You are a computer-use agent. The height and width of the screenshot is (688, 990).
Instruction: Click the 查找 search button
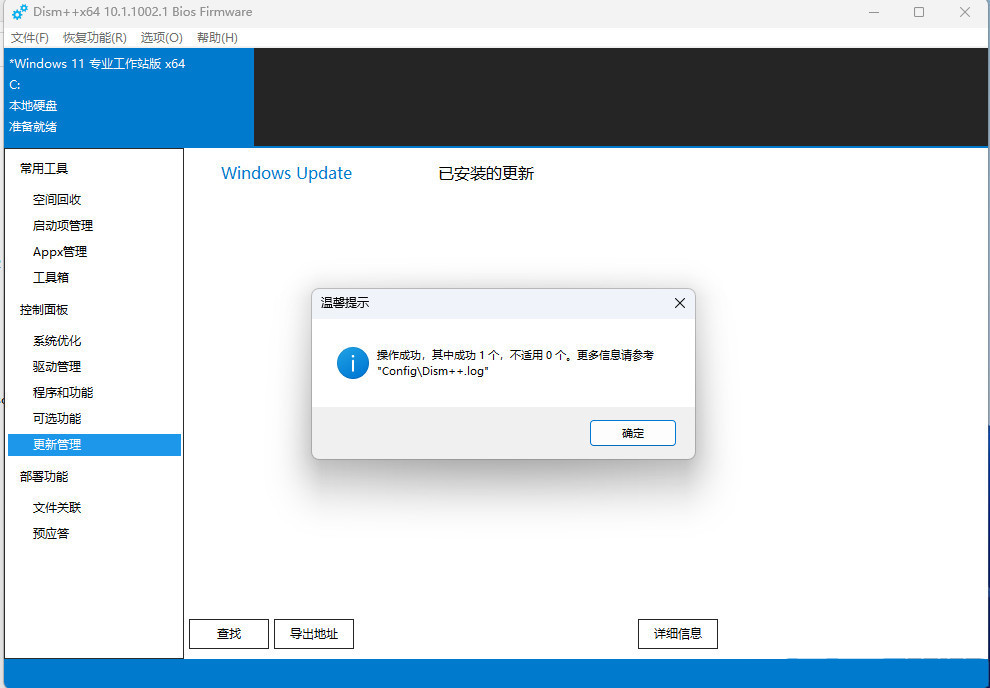(228, 633)
